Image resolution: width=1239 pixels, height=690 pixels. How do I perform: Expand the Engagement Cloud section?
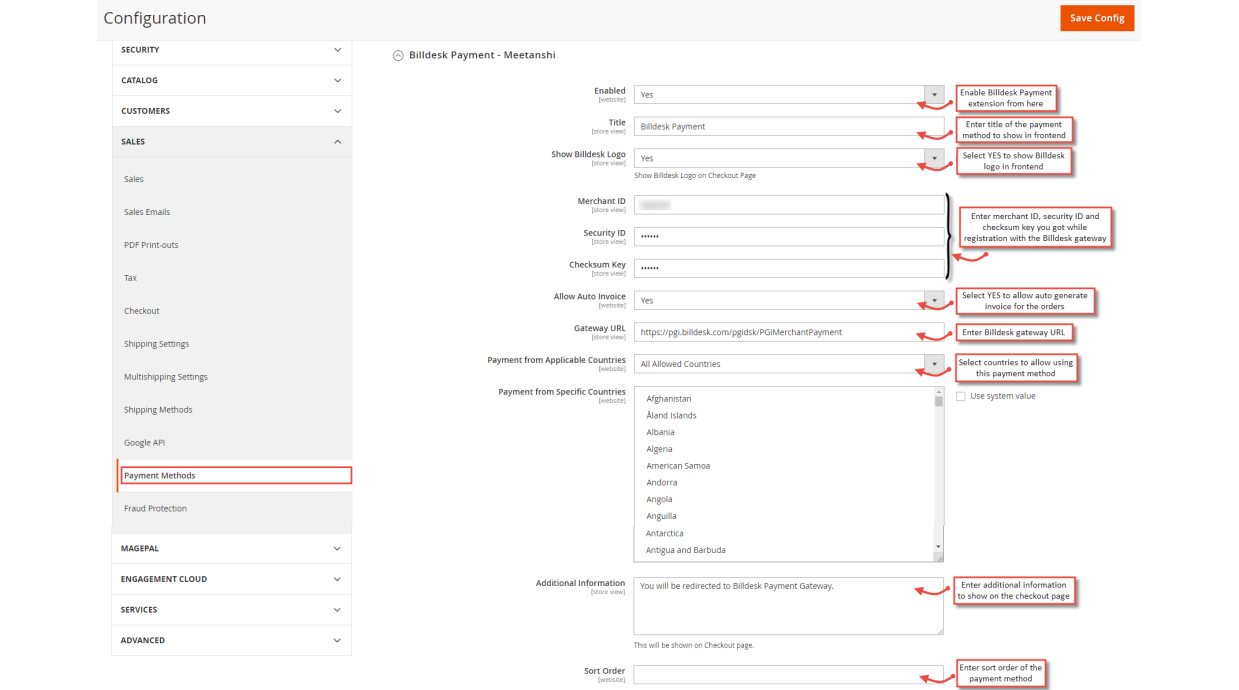coord(231,579)
